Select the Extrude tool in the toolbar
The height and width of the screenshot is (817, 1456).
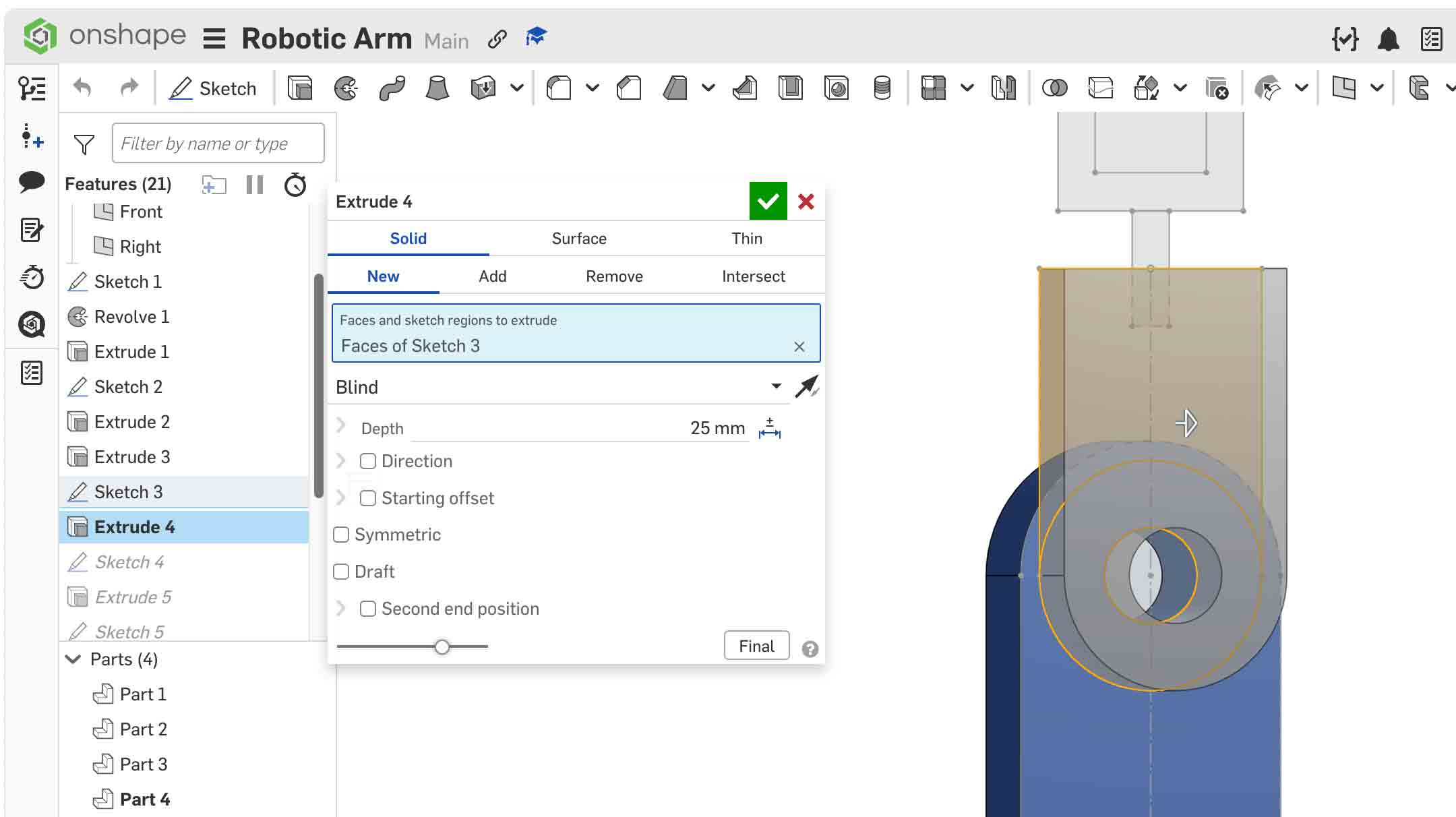tap(300, 88)
